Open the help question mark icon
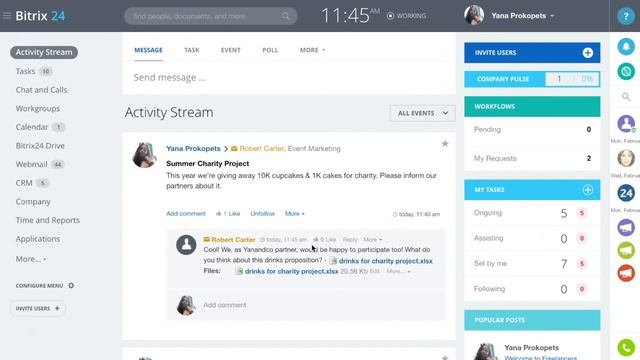 (626, 16)
